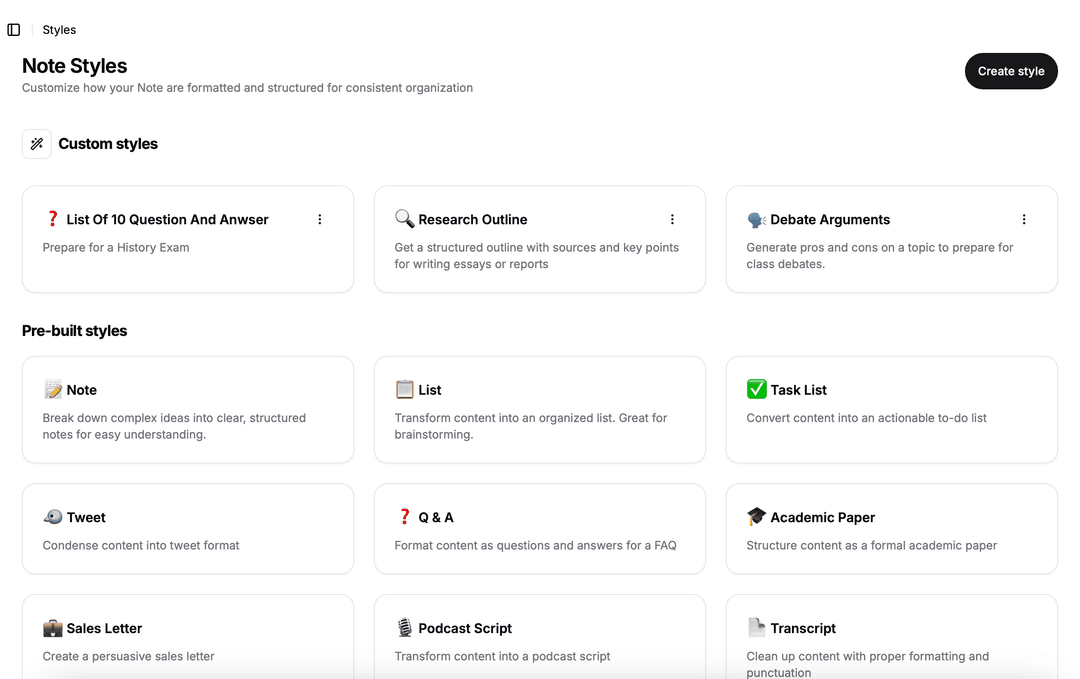Open the Research Outline three-dot menu
1080x679 pixels.
pos(672,219)
